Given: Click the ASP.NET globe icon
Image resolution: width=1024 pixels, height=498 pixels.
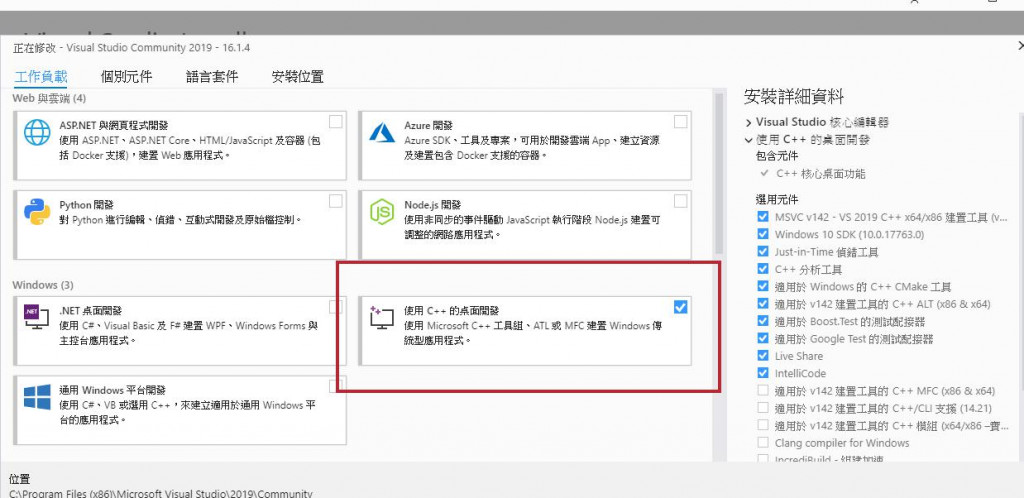Looking at the screenshot, I should (37, 132).
